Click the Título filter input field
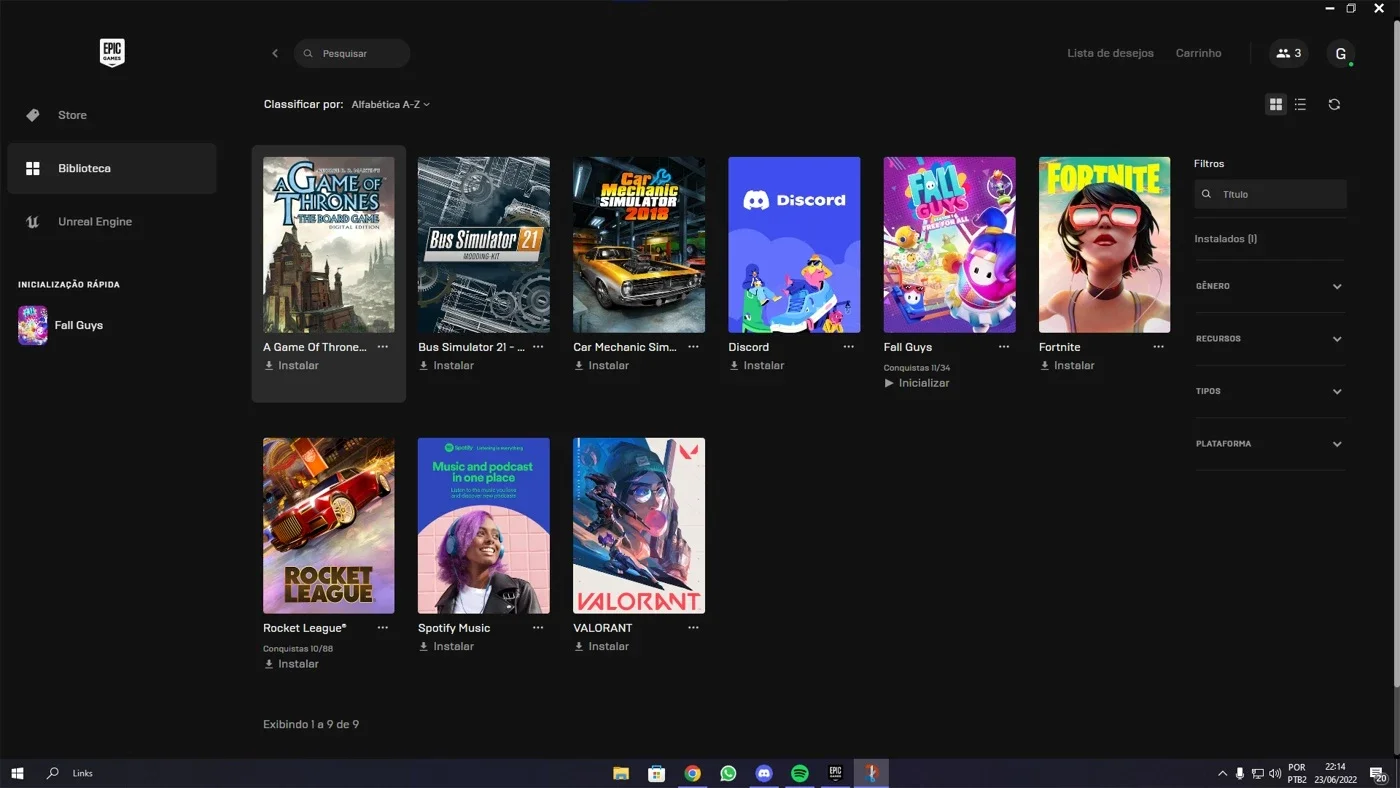1400x788 pixels. click(x=1270, y=194)
